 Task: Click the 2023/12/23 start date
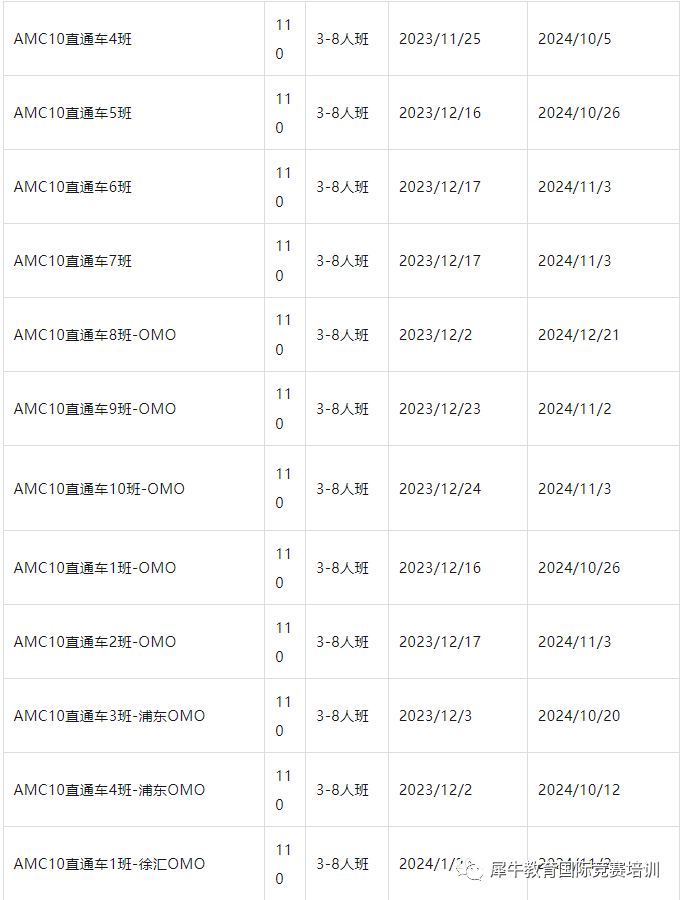(440, 409)
